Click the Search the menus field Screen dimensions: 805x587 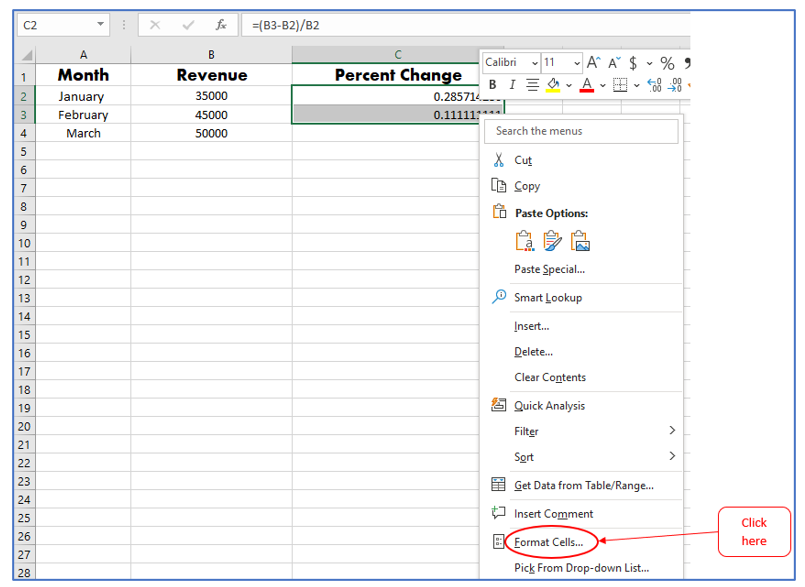tap(581, 131)
